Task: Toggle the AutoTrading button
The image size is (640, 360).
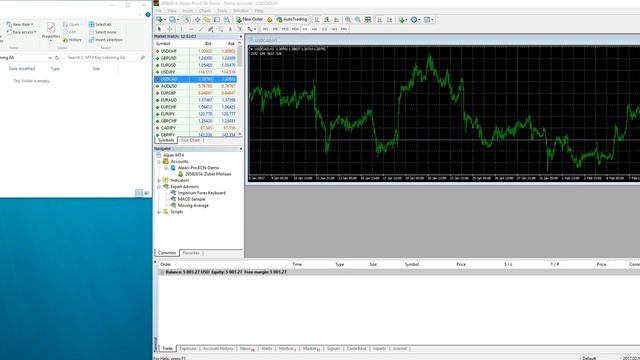Action: click(291, 19)
